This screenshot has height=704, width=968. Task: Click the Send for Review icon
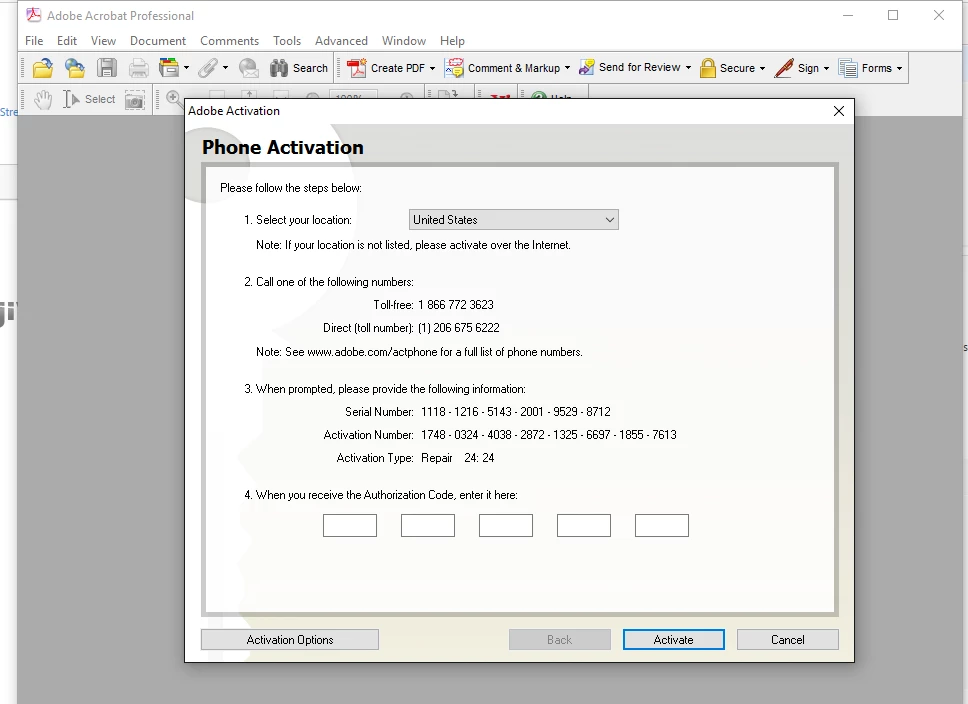point(586,67)
